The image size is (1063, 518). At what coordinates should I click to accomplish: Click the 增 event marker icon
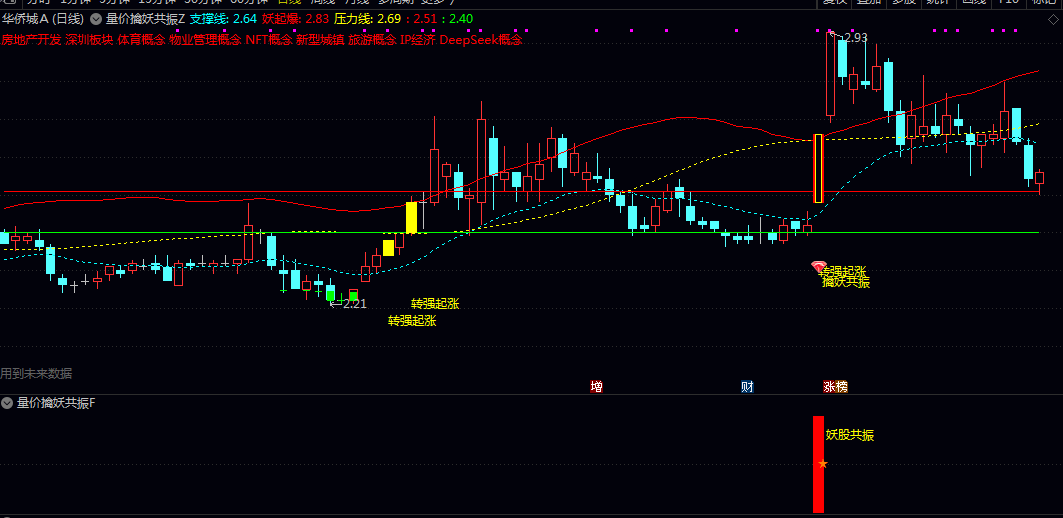[x=597, y=387]
